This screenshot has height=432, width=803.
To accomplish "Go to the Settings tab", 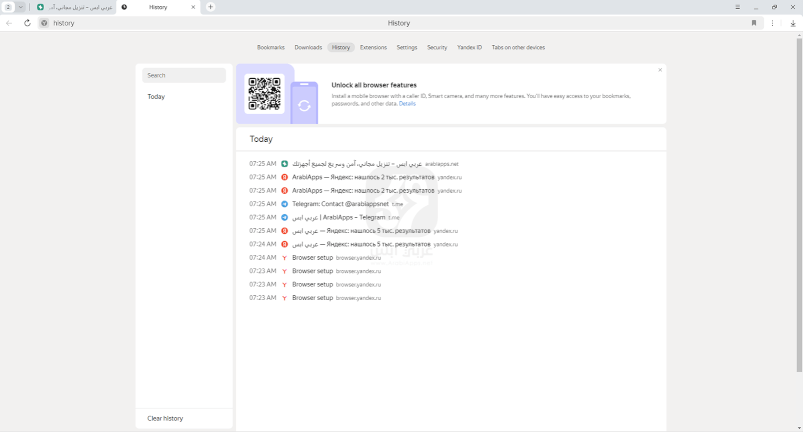I will pyautogui.click(x=407, y=47).
